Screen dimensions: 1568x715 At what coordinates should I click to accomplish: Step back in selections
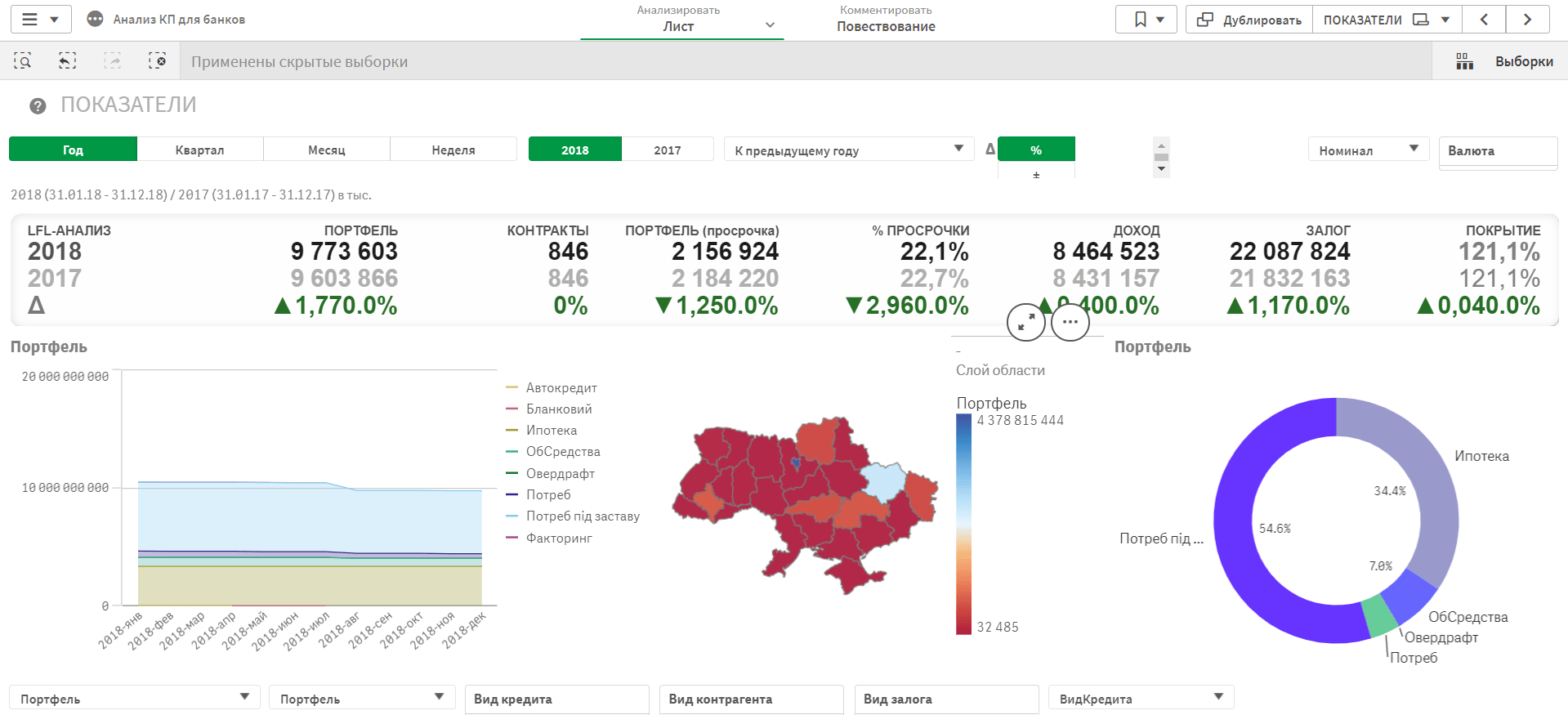[x=67, y=61]
